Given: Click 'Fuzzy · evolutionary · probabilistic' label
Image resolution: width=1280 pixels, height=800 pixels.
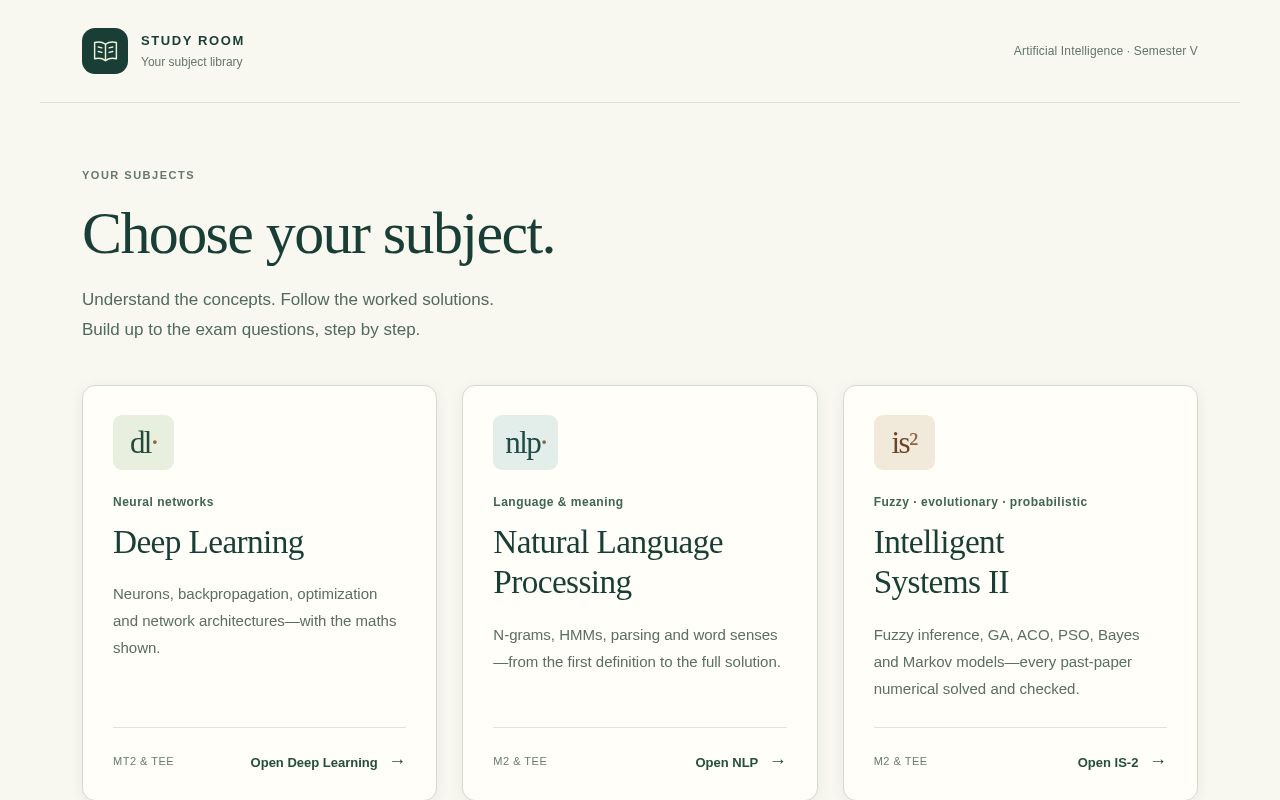Looking at the screenshot, I should [x=980, y=502].
